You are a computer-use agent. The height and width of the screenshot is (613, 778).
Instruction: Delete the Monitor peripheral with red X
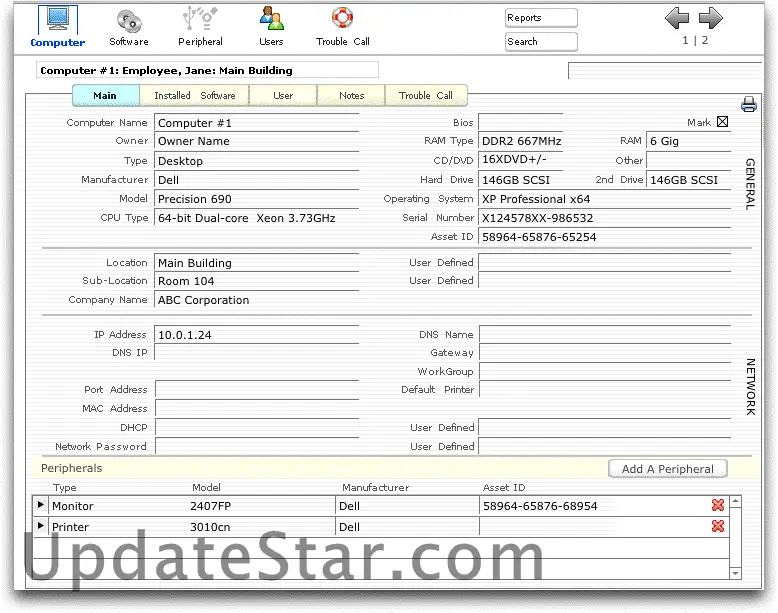[717, 505]
